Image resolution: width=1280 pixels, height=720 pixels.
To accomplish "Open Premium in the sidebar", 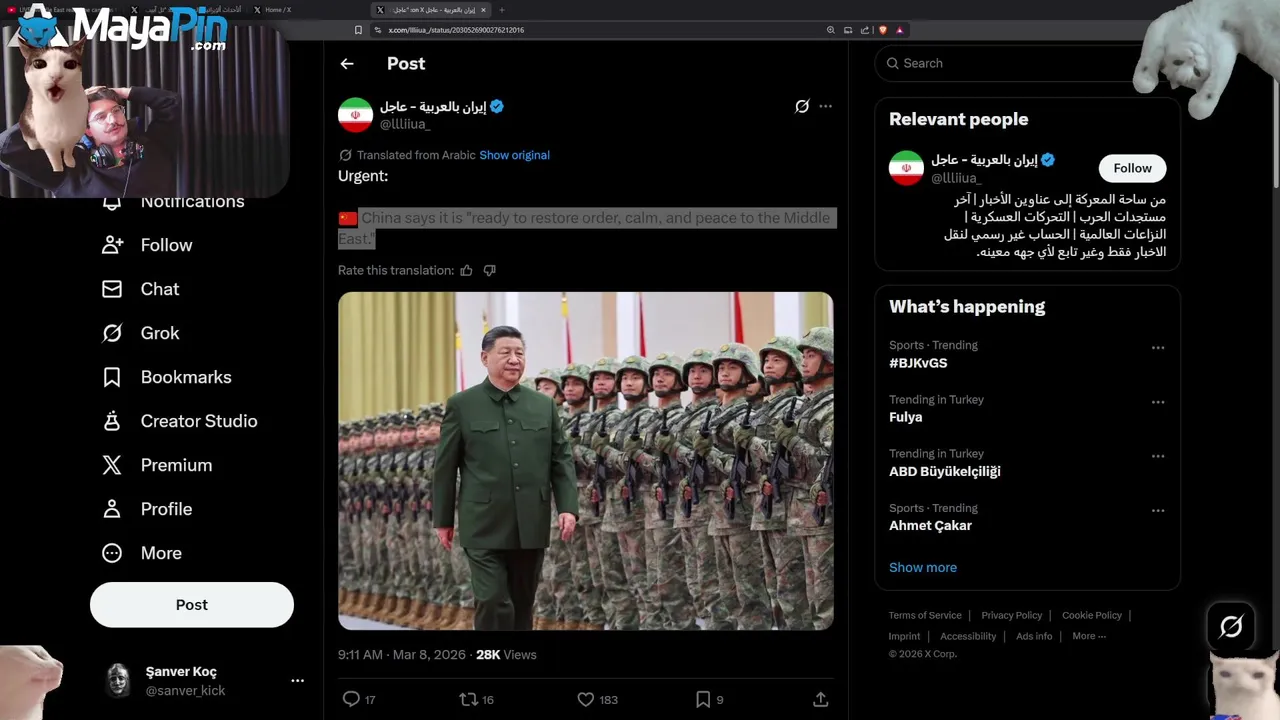I will (157, 465).
